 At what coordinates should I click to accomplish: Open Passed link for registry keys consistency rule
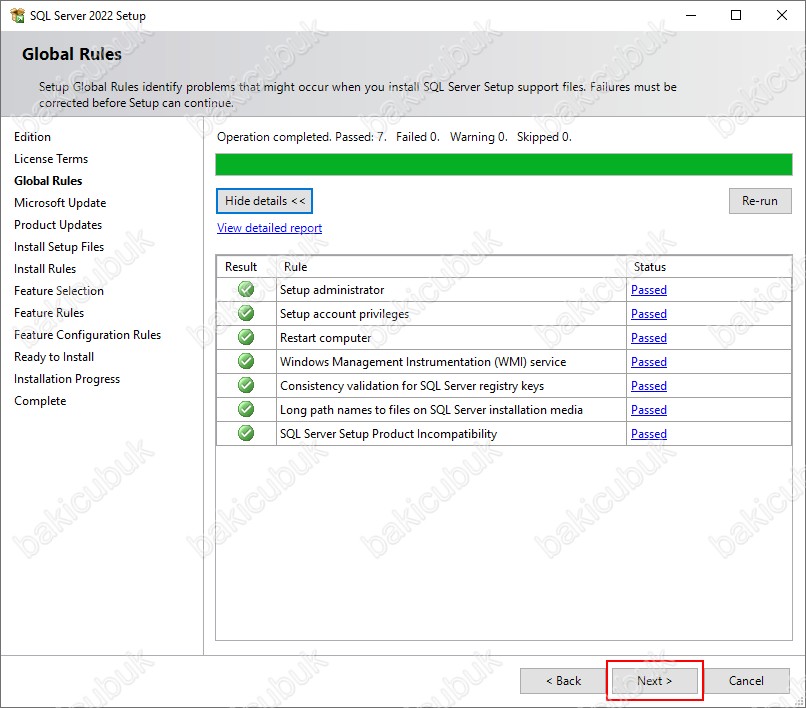coord(649,386)
